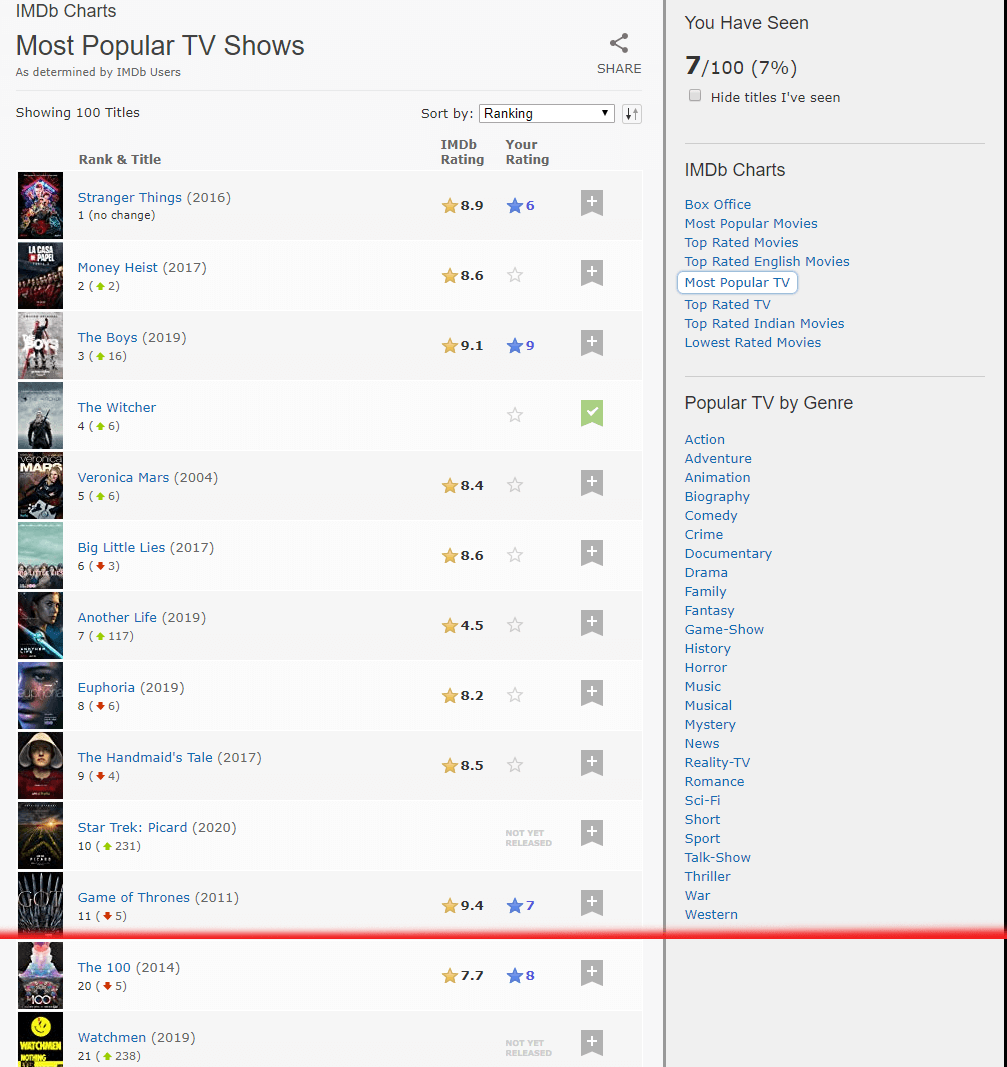1007x1067 pixels.
Task: Click the Share icon
Action: [618, 43]
